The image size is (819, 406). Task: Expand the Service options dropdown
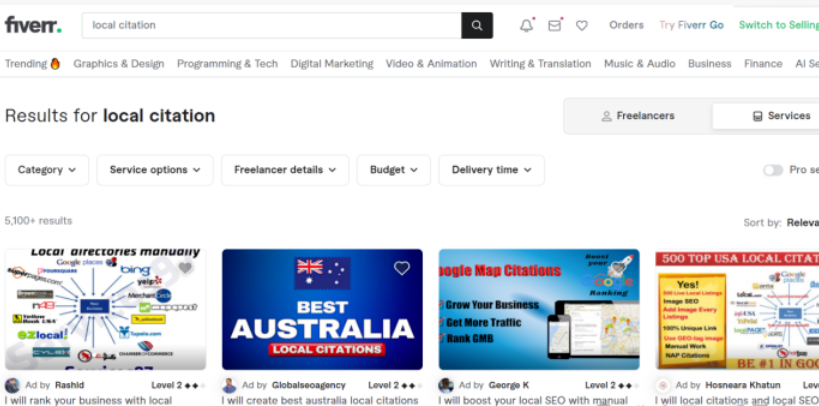[x=155, y=170]
